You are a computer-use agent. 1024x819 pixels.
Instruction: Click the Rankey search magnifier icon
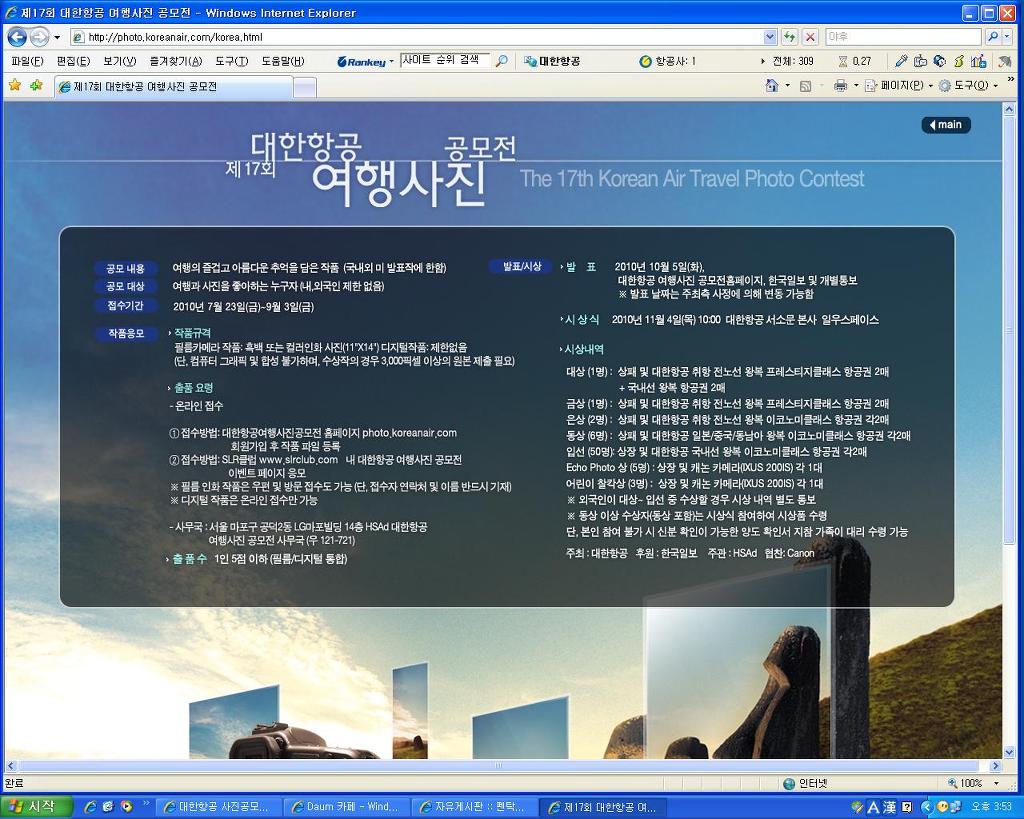coord(502,61)
